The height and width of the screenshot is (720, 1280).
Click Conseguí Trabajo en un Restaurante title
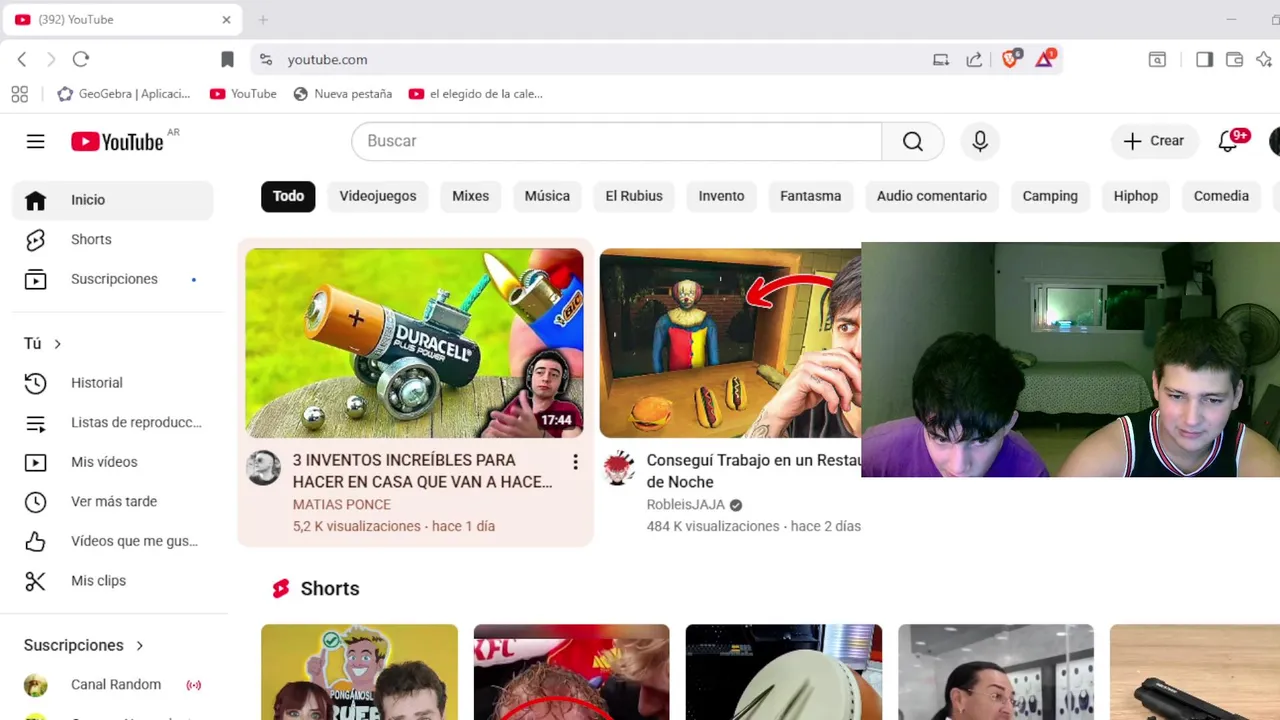coord(753,471)
